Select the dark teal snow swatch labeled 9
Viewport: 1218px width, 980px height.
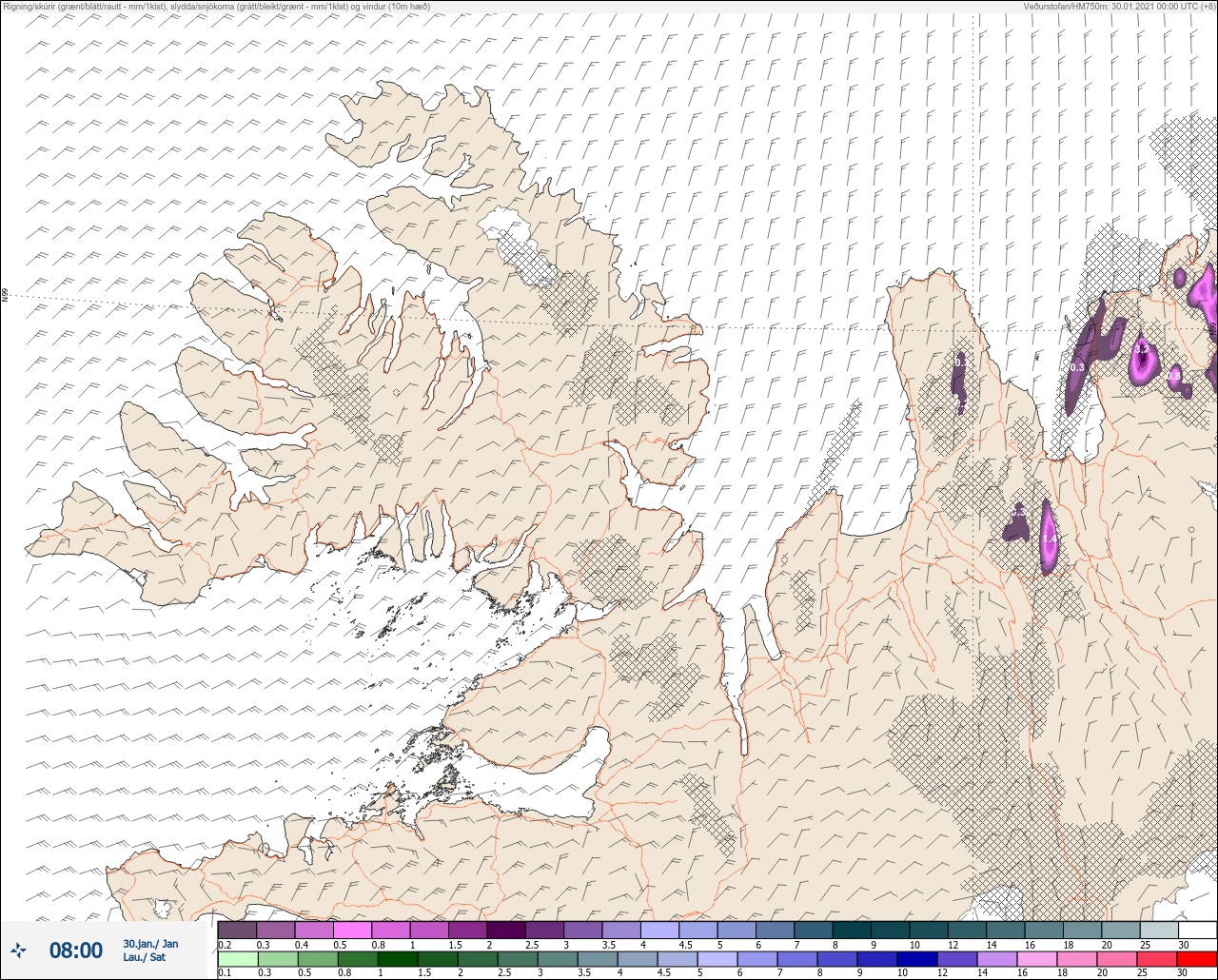890,930
